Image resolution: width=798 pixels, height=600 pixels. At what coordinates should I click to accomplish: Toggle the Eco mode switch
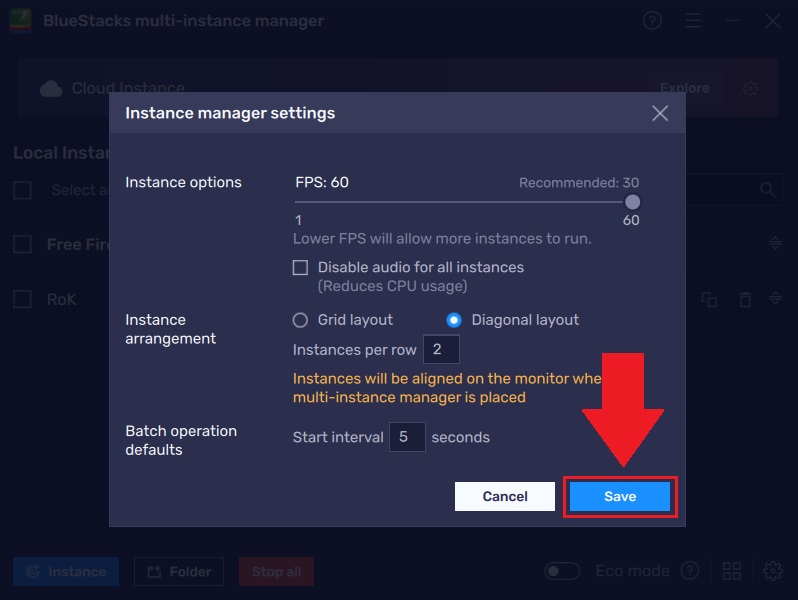tap(562, 571)
